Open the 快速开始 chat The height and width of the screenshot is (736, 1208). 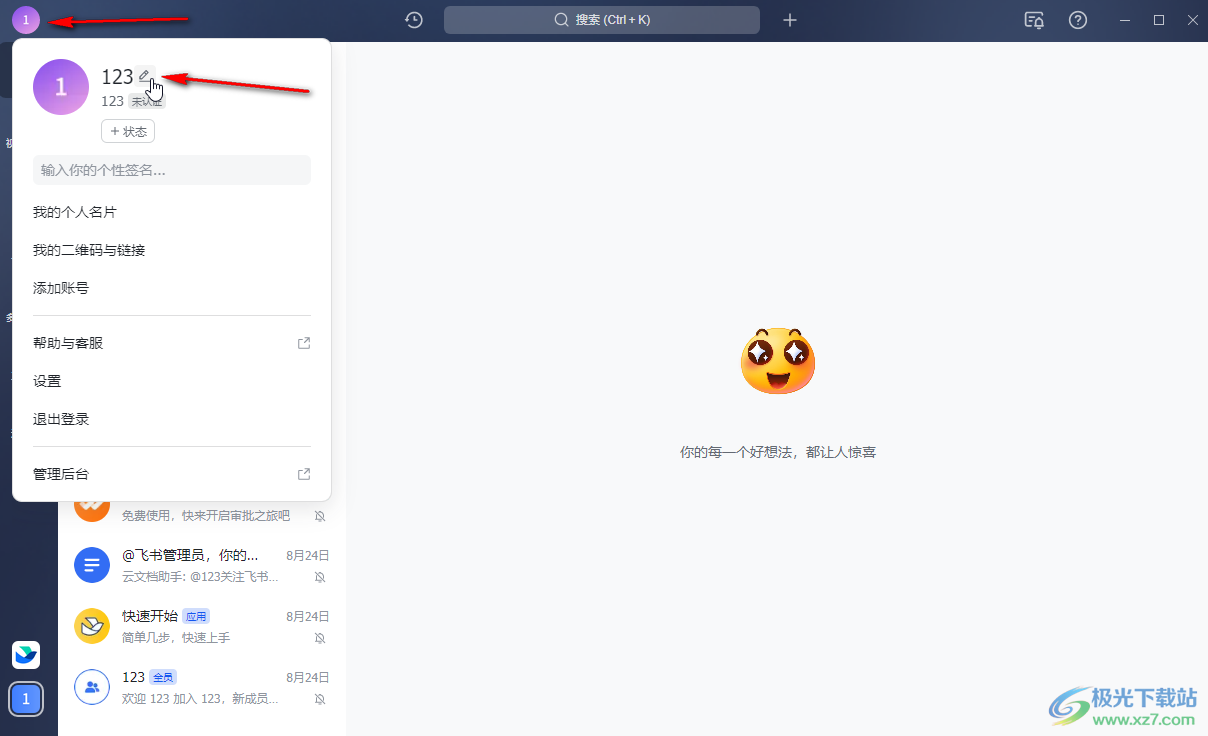202,626
